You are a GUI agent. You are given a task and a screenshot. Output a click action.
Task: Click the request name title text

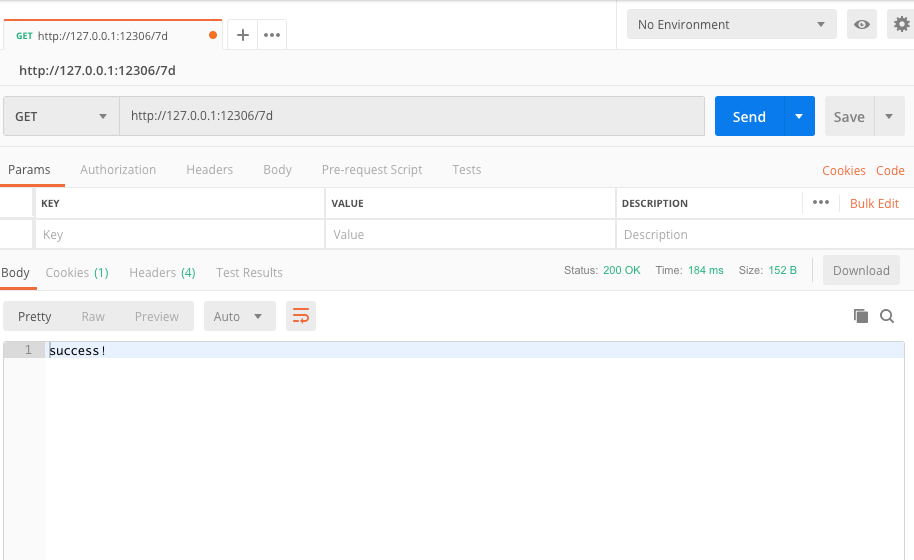coord(97,71)
